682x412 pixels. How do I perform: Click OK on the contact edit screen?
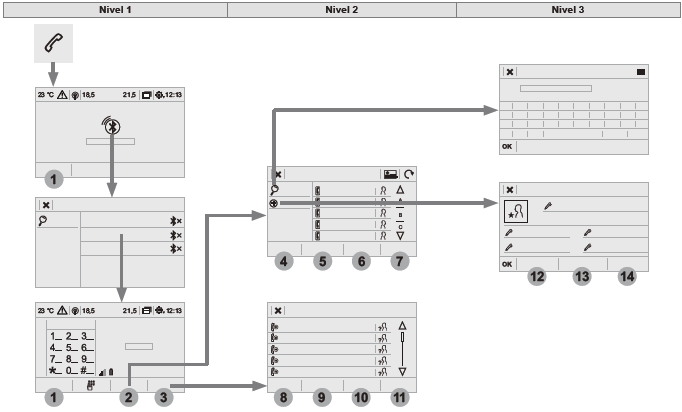(507, 264)
